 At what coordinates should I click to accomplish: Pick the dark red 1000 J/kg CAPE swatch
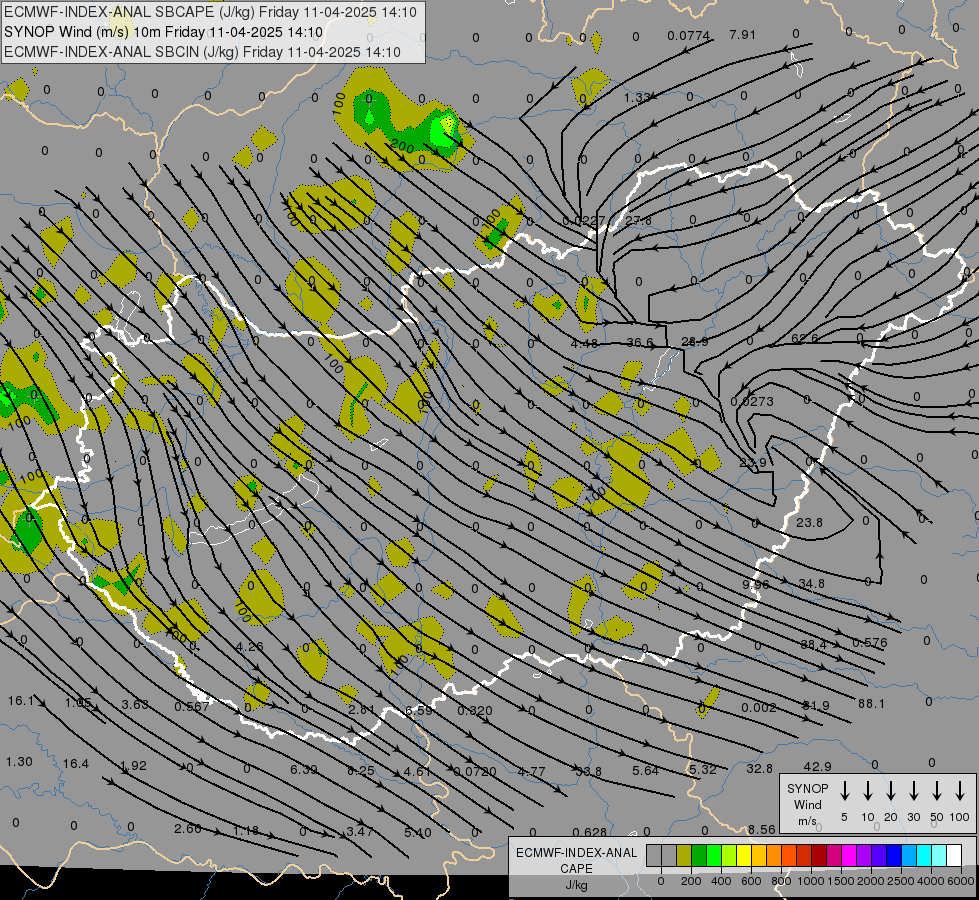click(x=819, y=856)
